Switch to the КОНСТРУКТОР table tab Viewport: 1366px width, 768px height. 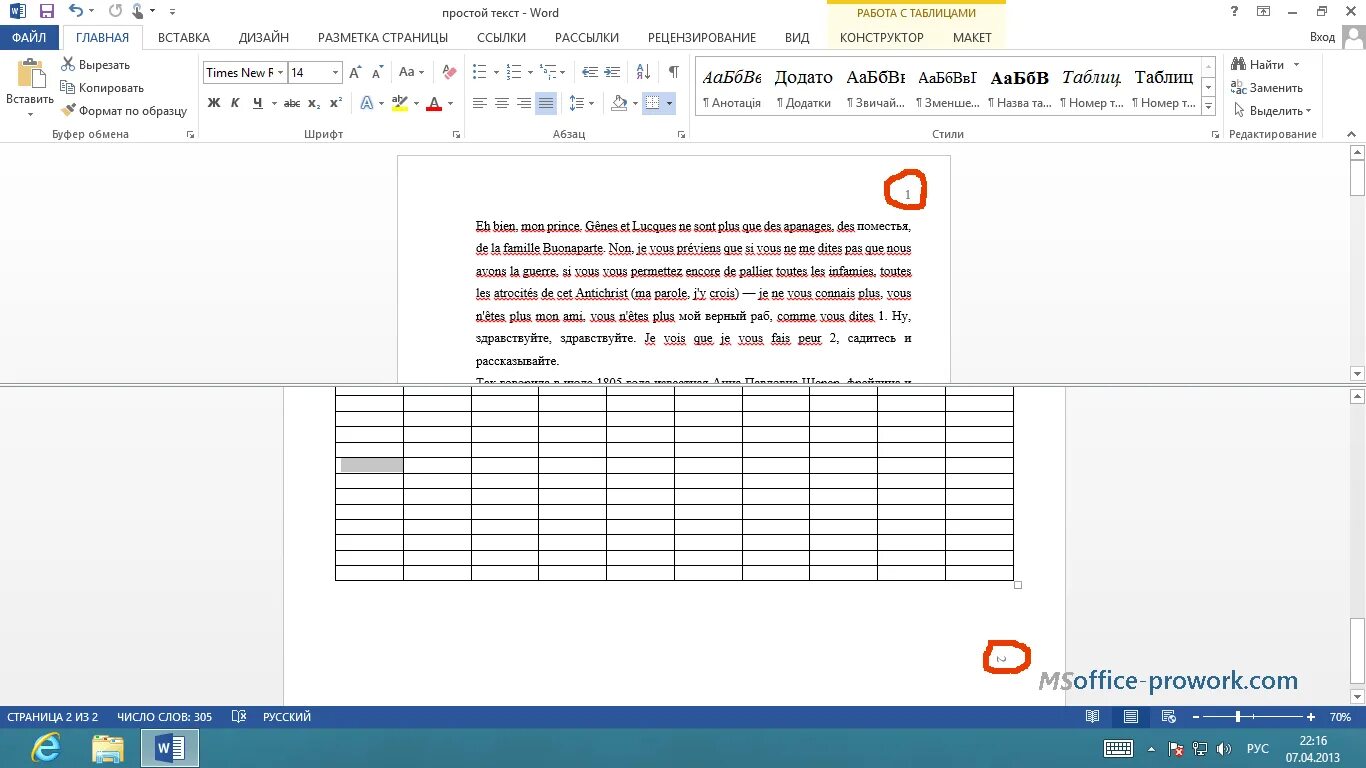click(x=882, y=37)
